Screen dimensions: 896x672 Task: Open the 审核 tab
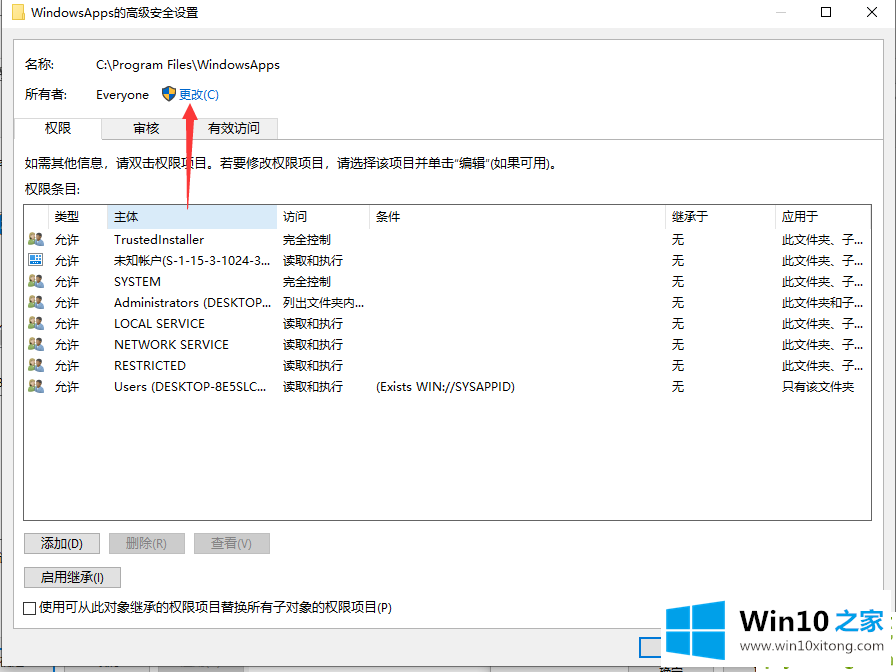coord(146,129)
